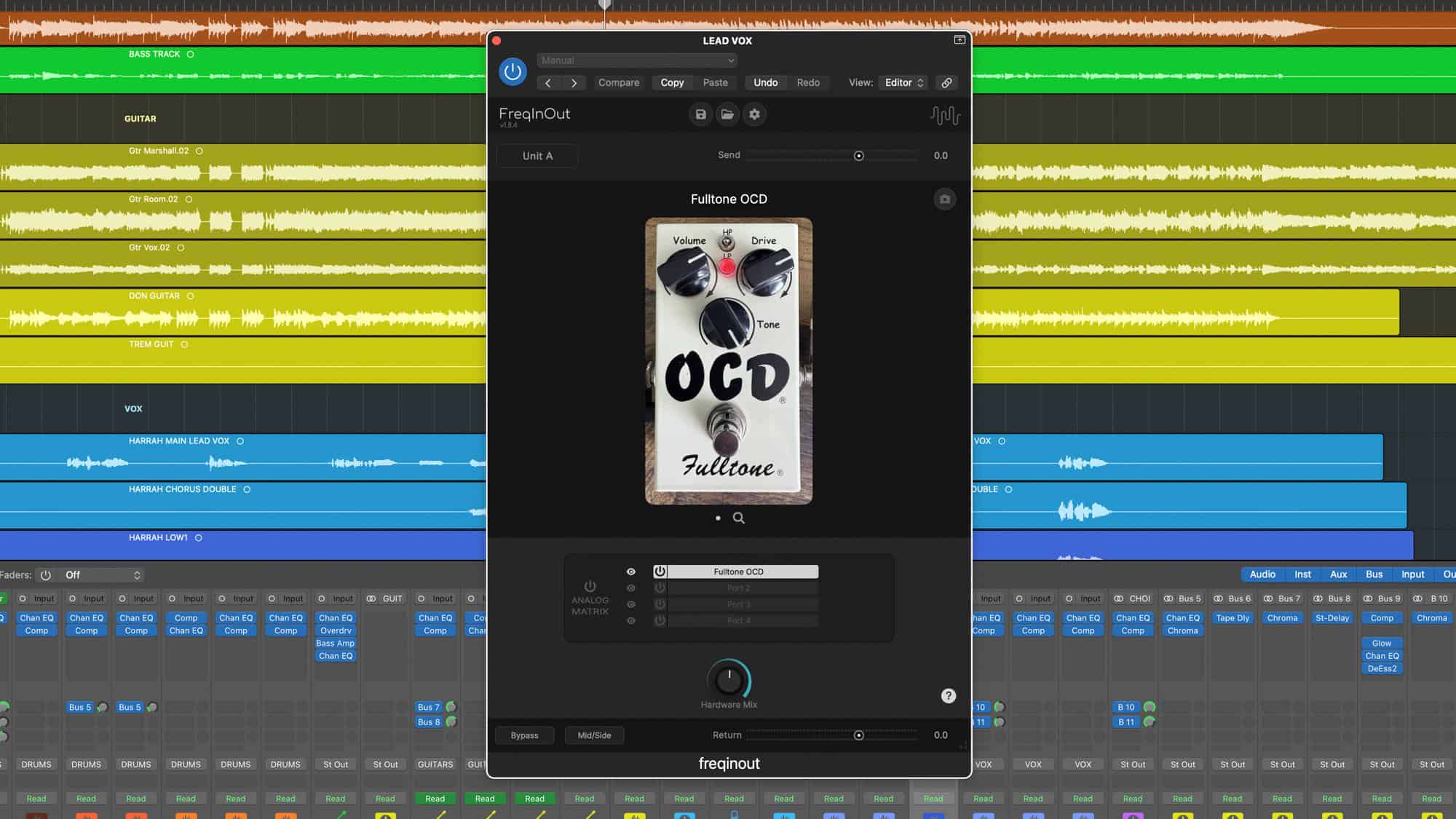Select the HARRAH CHORUS DOUBLE region
Screen dimensions: 1456x819
tap(242, 505)
